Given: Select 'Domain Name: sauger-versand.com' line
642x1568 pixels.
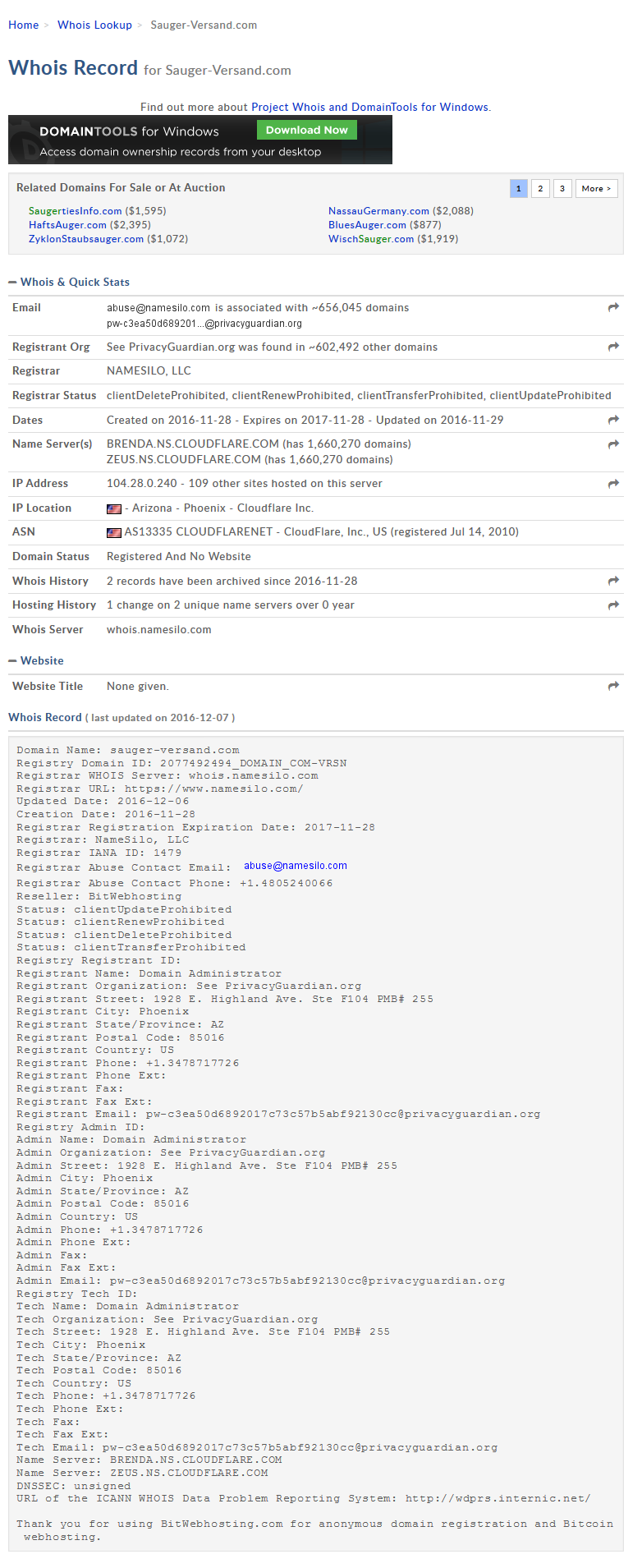Looking at the screenshot, I should [x=128, y=750].
